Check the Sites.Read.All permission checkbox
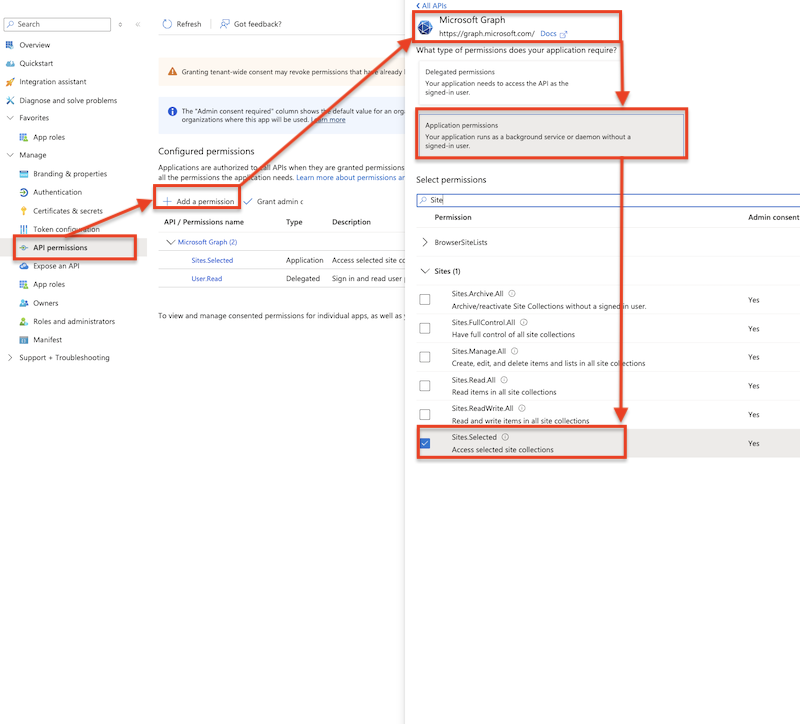 (424, 386)
